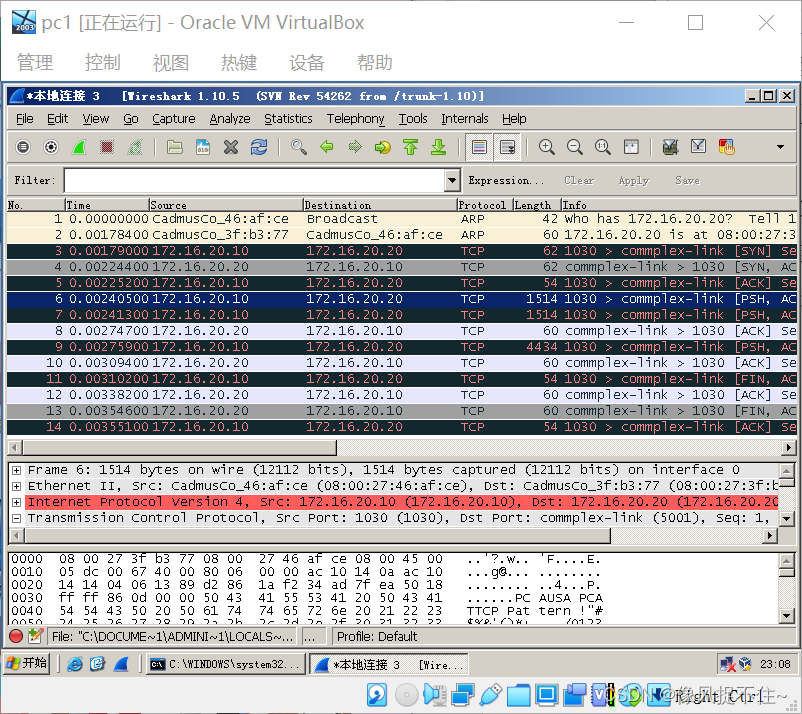
Task: Select packet 9 with length 4434
Action: [402, 347]
